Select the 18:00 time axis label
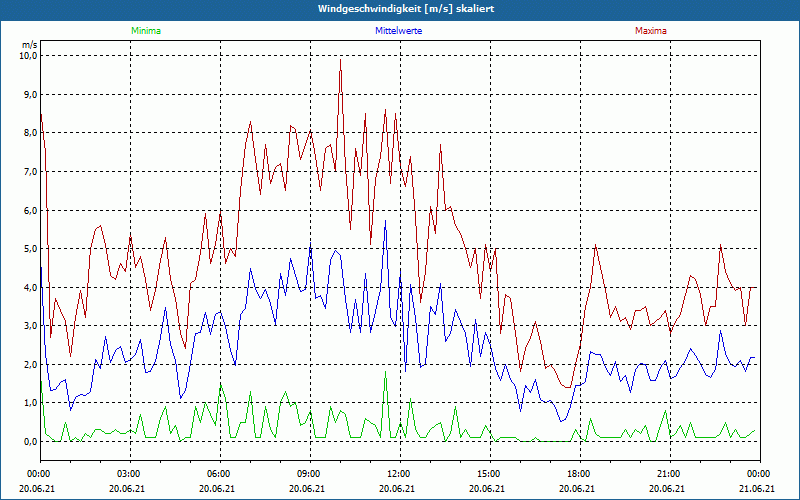Image resolution: width=800 pixels, height=500 pixels. point(578,474)
